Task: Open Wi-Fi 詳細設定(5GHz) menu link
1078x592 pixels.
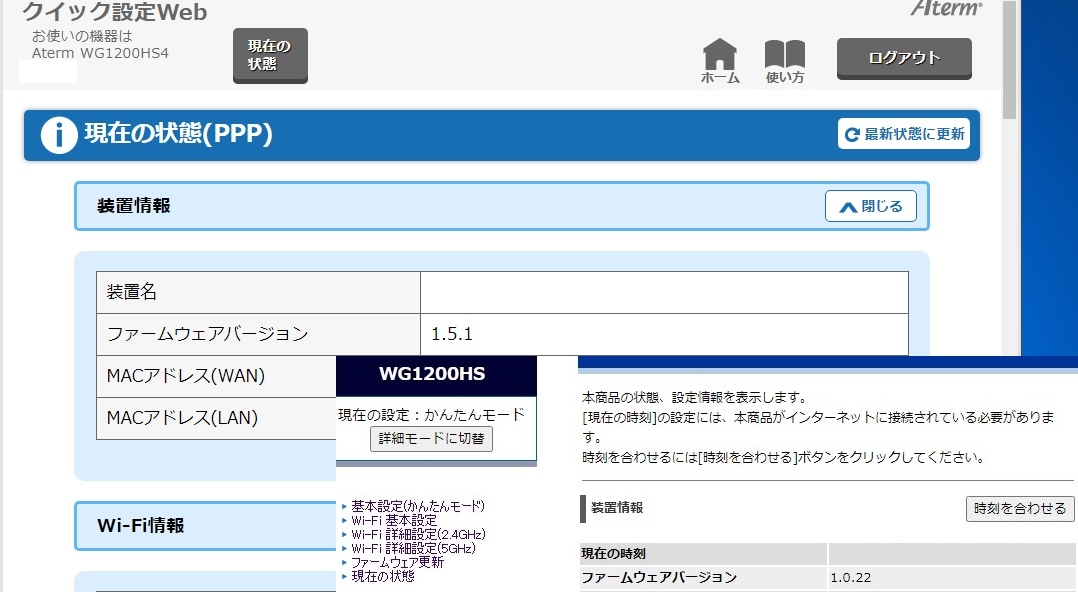Action: [413, 548]
